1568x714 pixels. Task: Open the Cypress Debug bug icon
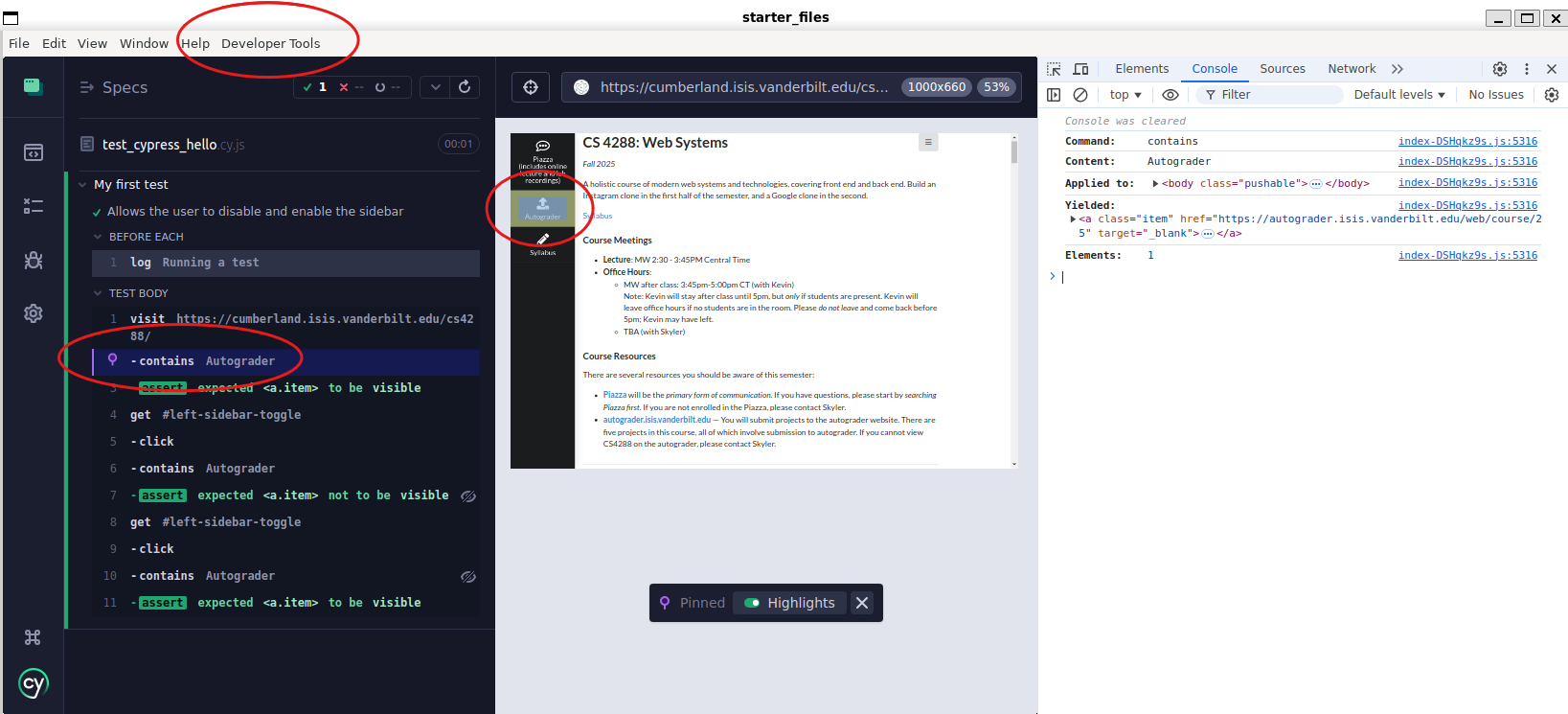pos(34,260)
